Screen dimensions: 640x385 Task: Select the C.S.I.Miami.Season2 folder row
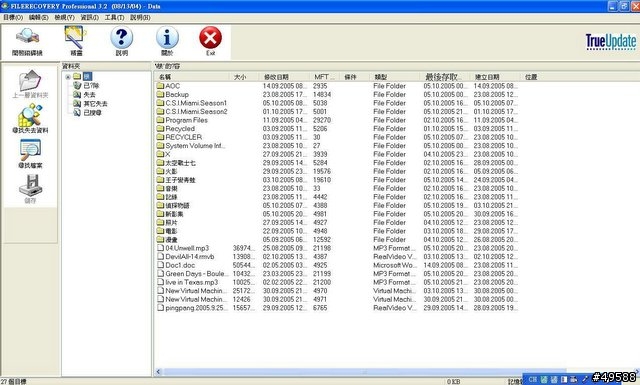click(337, 111)
